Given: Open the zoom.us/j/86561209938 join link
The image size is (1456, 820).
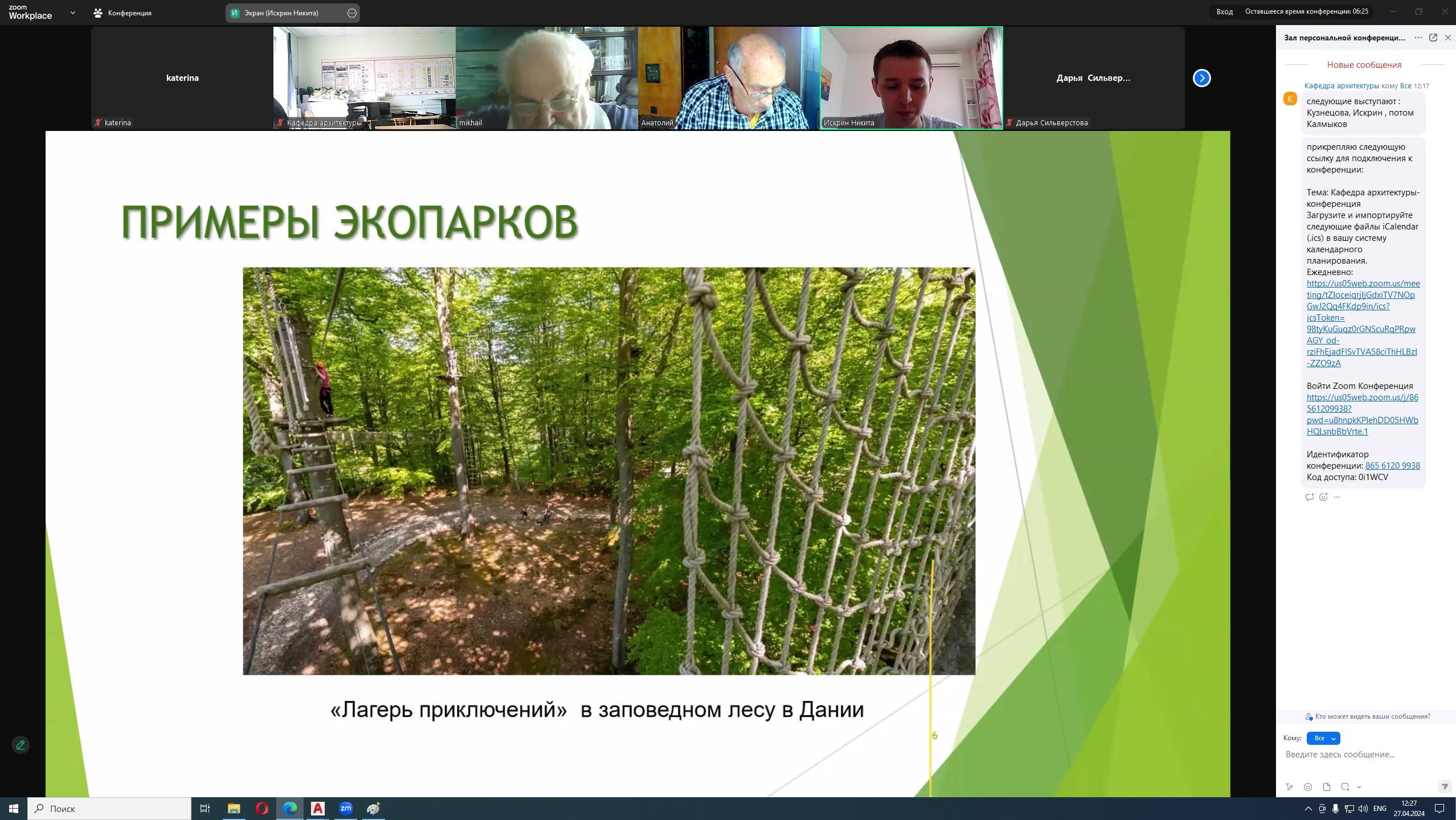Looking at the screenshot, I should [x=1362, y=415].
